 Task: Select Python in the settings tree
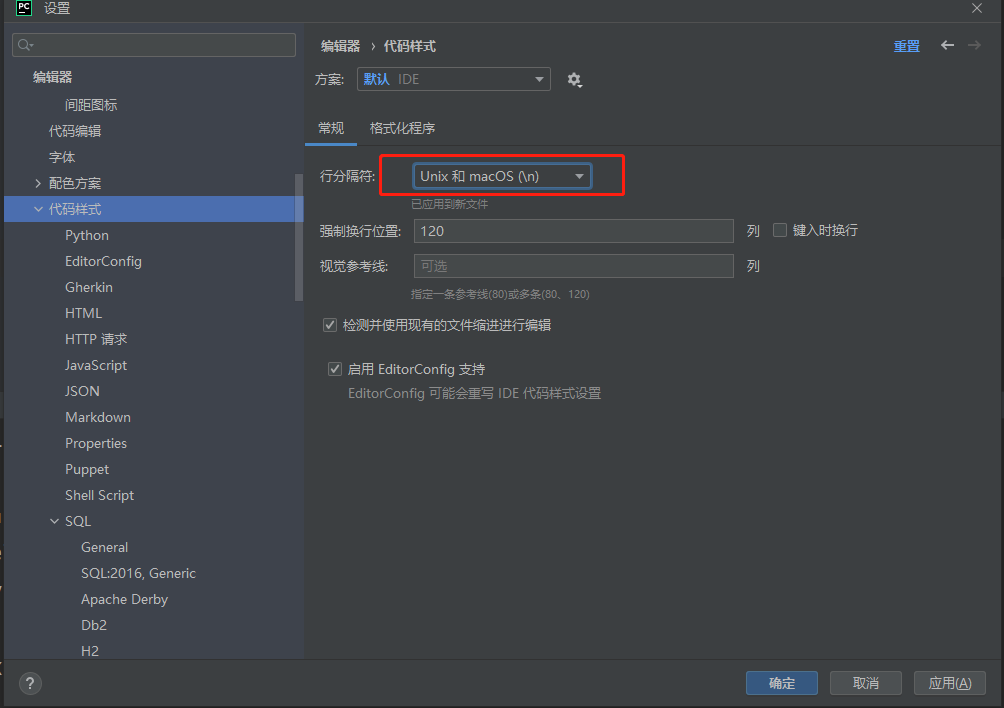click(86, 235)
